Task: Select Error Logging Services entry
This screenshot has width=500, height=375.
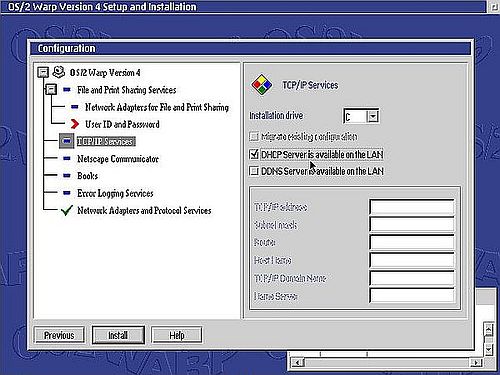Action: click(115, 193)
